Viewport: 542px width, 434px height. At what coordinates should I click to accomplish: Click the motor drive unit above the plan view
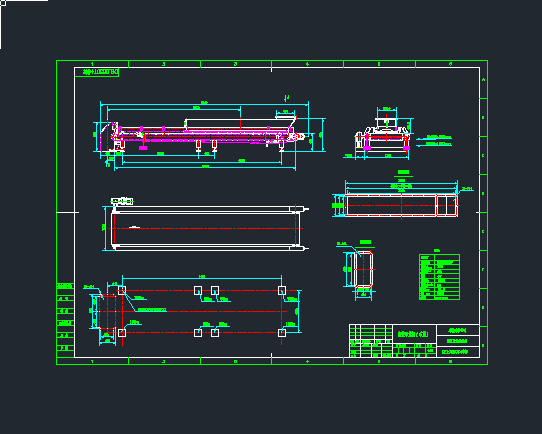[x=122, y=201]
